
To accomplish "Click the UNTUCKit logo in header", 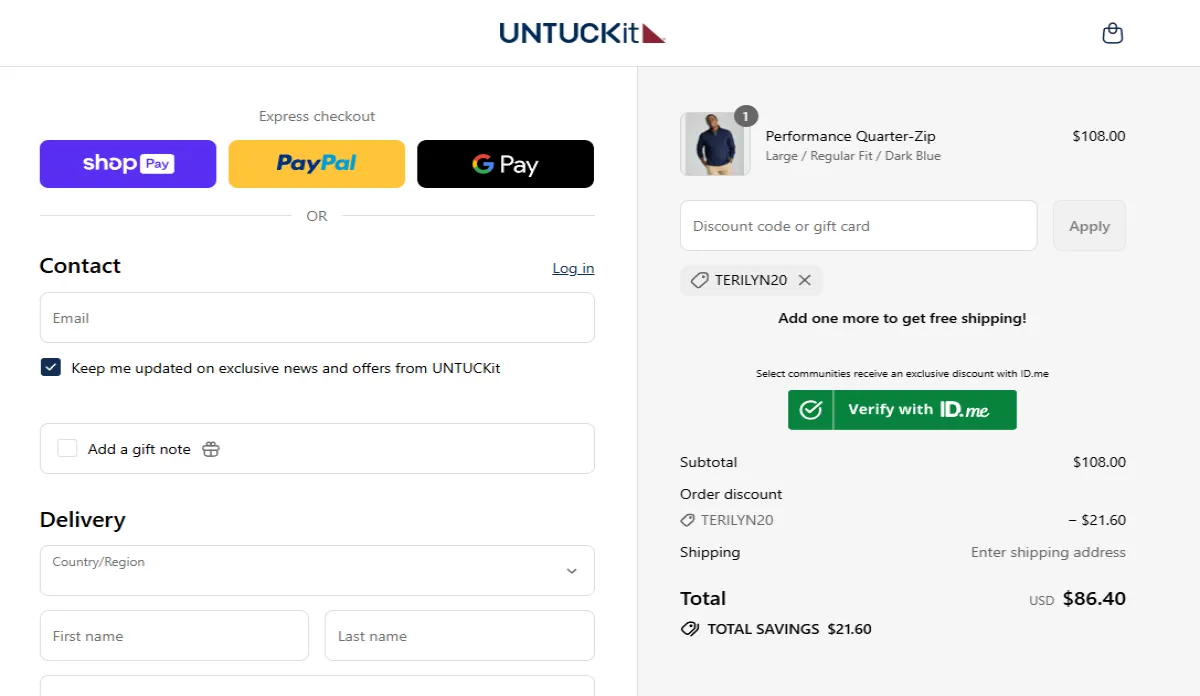I will tap(582, 33).
